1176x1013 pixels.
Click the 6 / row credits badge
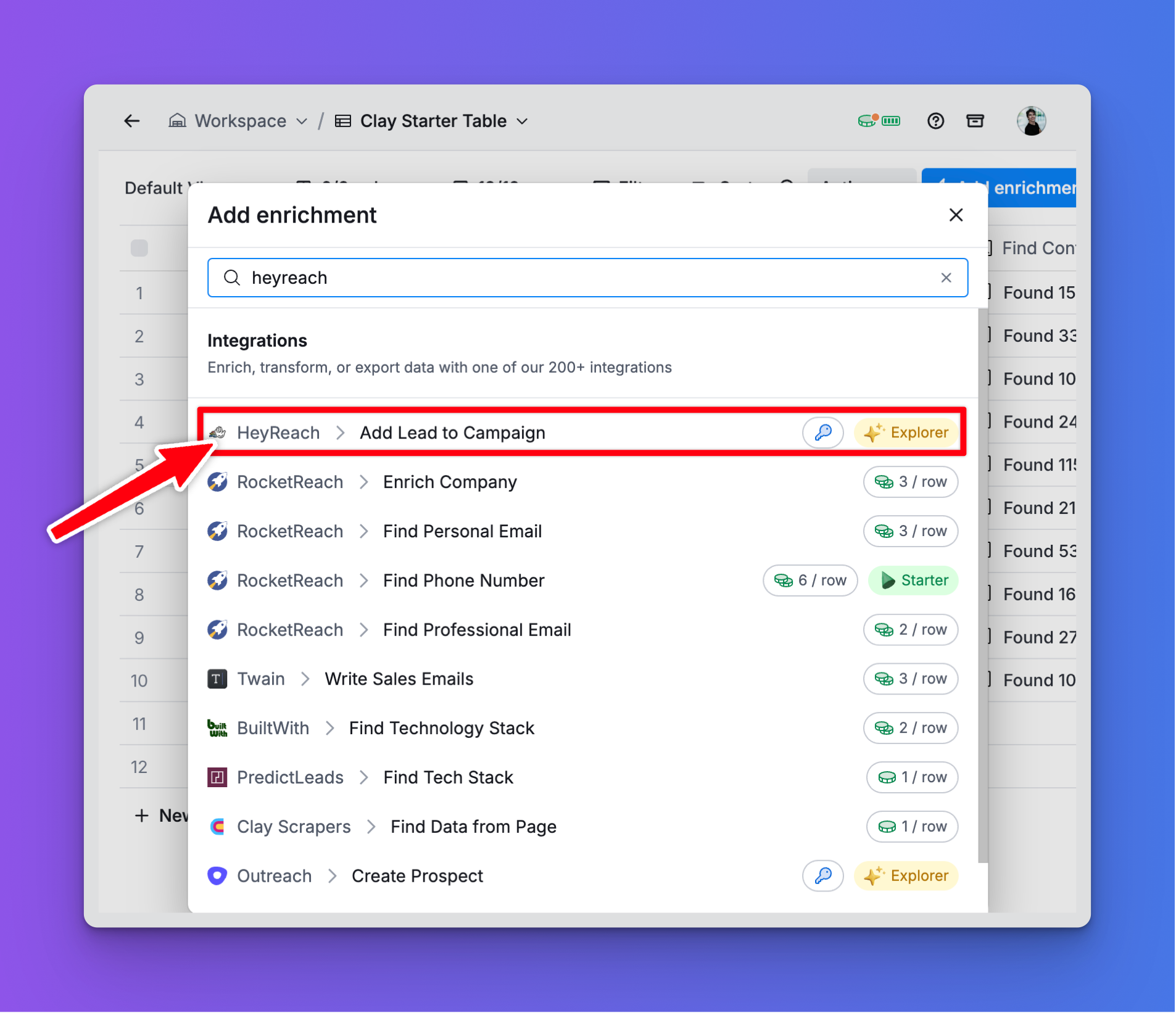pos(810,581)
